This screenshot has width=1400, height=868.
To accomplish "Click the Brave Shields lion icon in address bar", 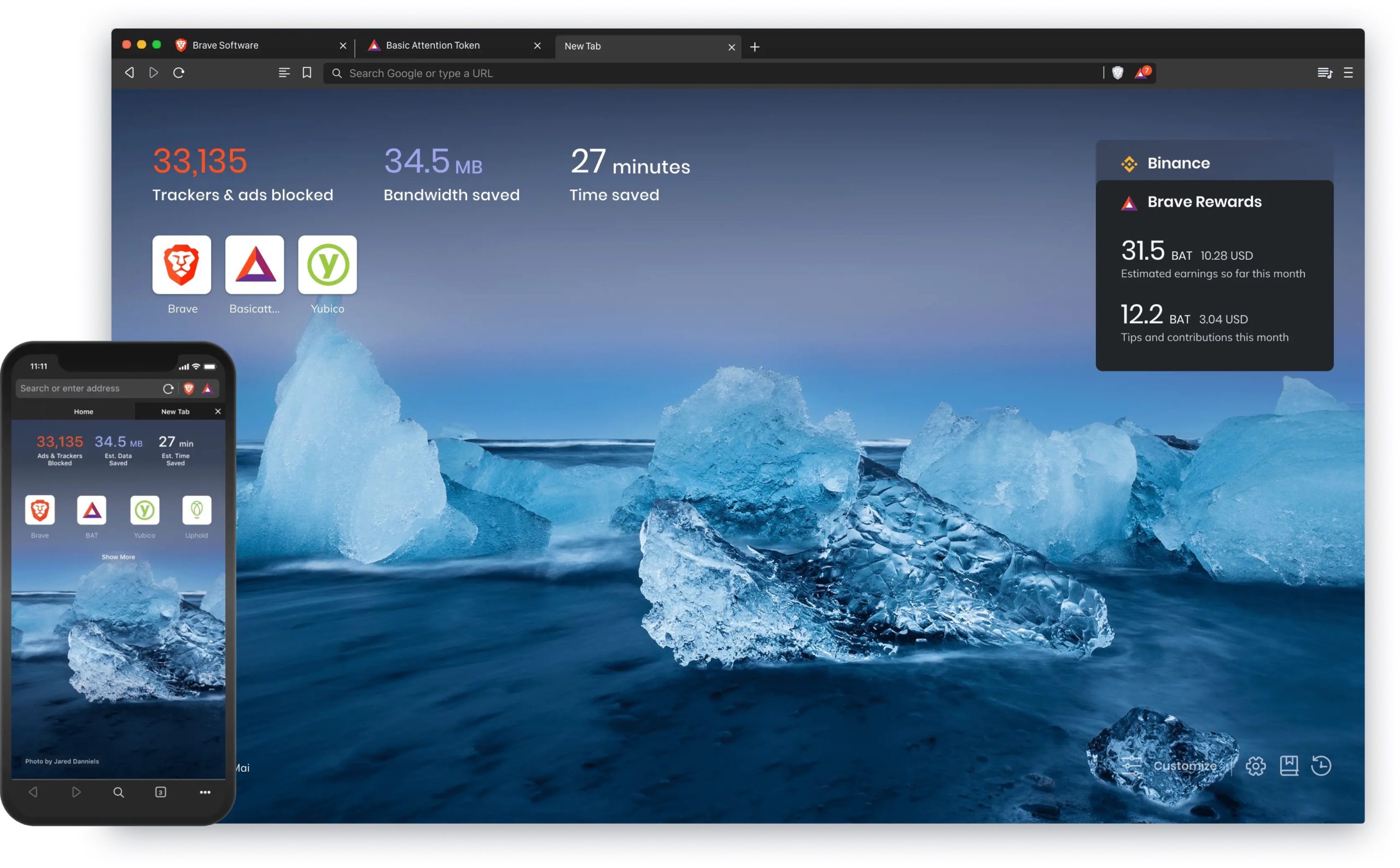I will [1117, 73].
